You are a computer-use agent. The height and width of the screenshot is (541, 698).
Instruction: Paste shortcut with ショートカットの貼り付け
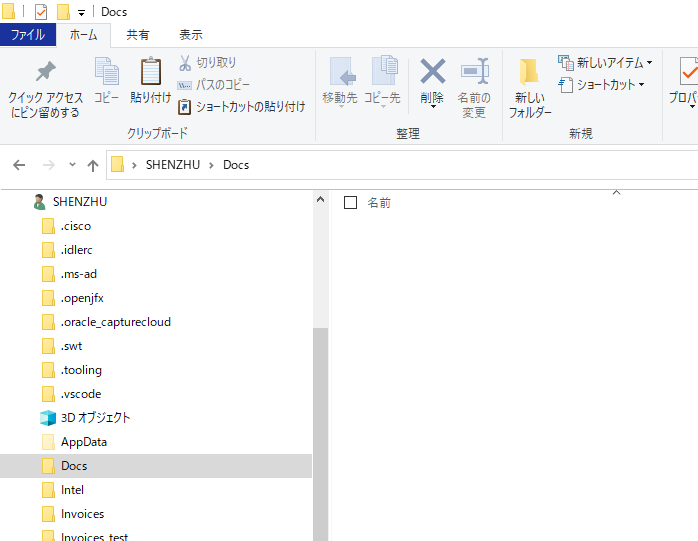pos(242,107)
